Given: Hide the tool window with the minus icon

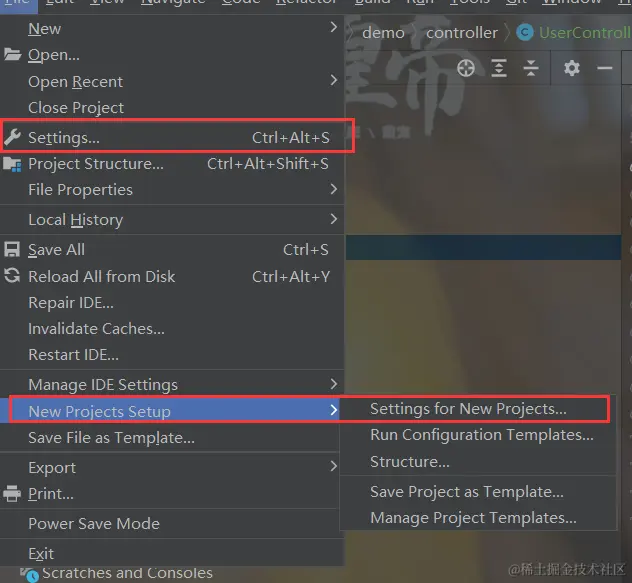Looking at the screenshot, I should pos(604,68).
